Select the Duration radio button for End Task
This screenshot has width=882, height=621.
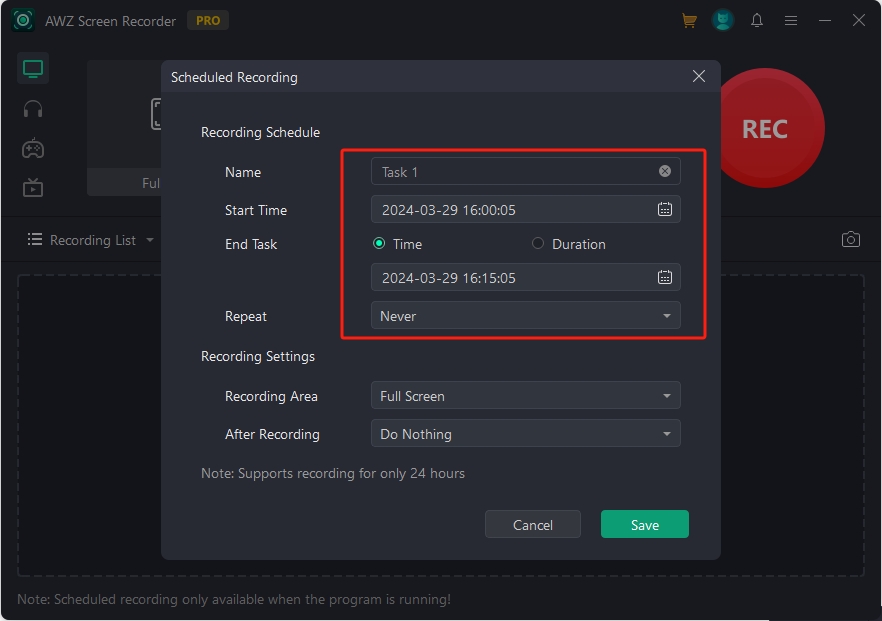[538, 244]
